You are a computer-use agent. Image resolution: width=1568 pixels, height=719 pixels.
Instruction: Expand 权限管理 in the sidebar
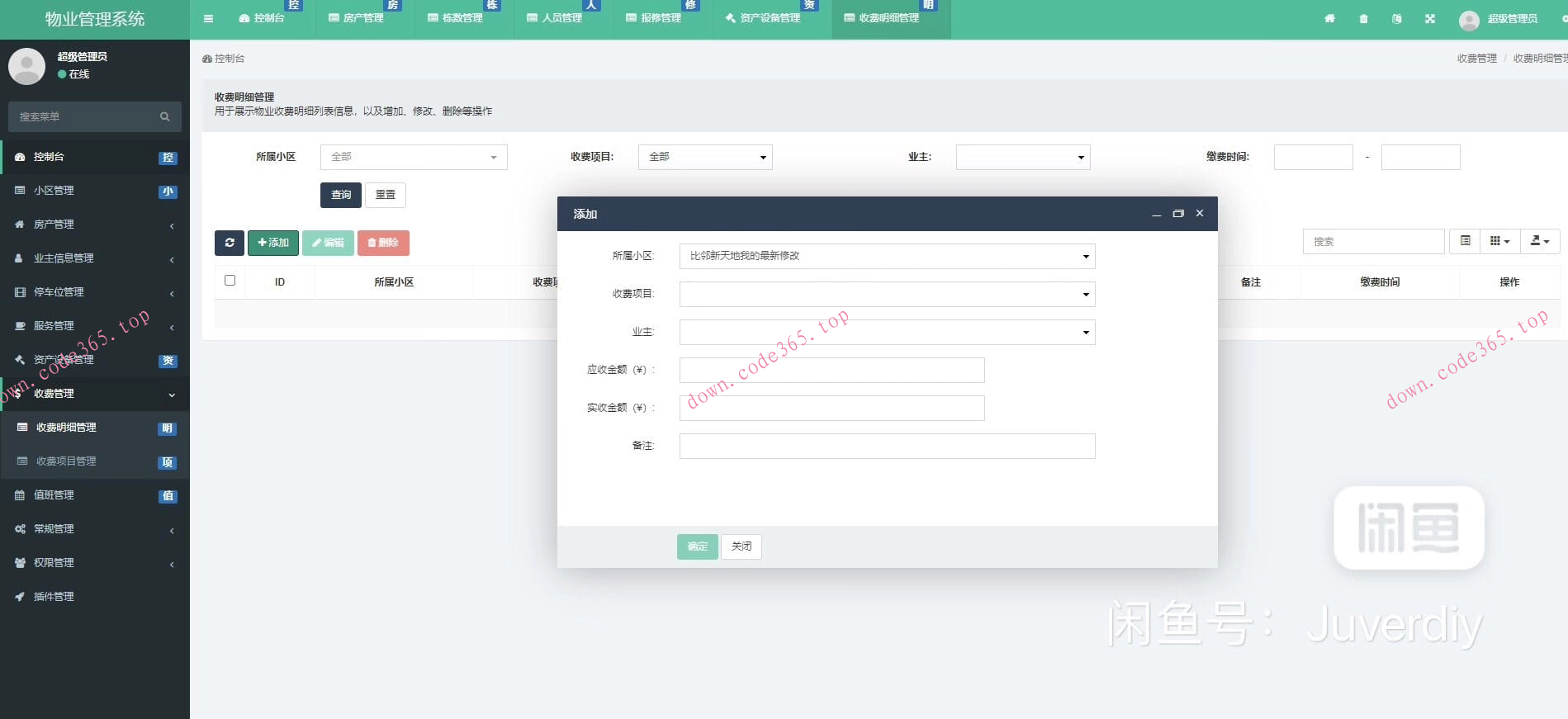(x=95, y=563)
